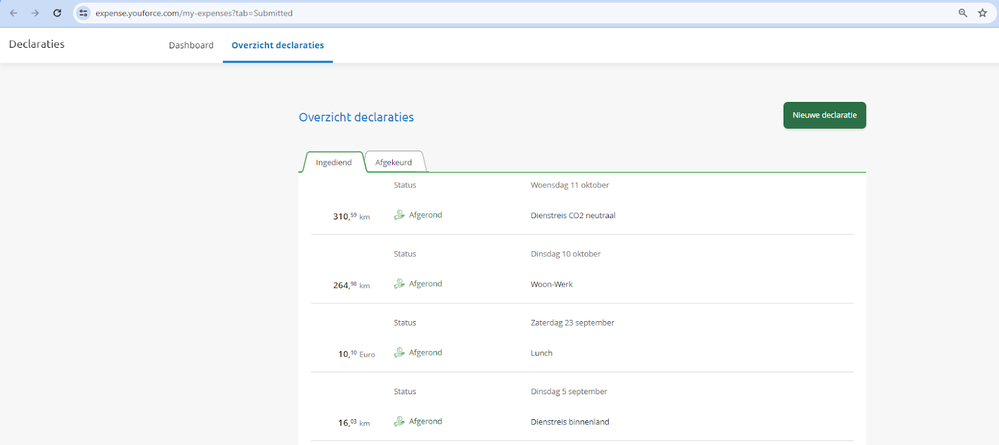The image size is (999, 445).
Task: Click the Afgerond status icon for Dienstreis binnenland
Action: click(x=400, y=421)
